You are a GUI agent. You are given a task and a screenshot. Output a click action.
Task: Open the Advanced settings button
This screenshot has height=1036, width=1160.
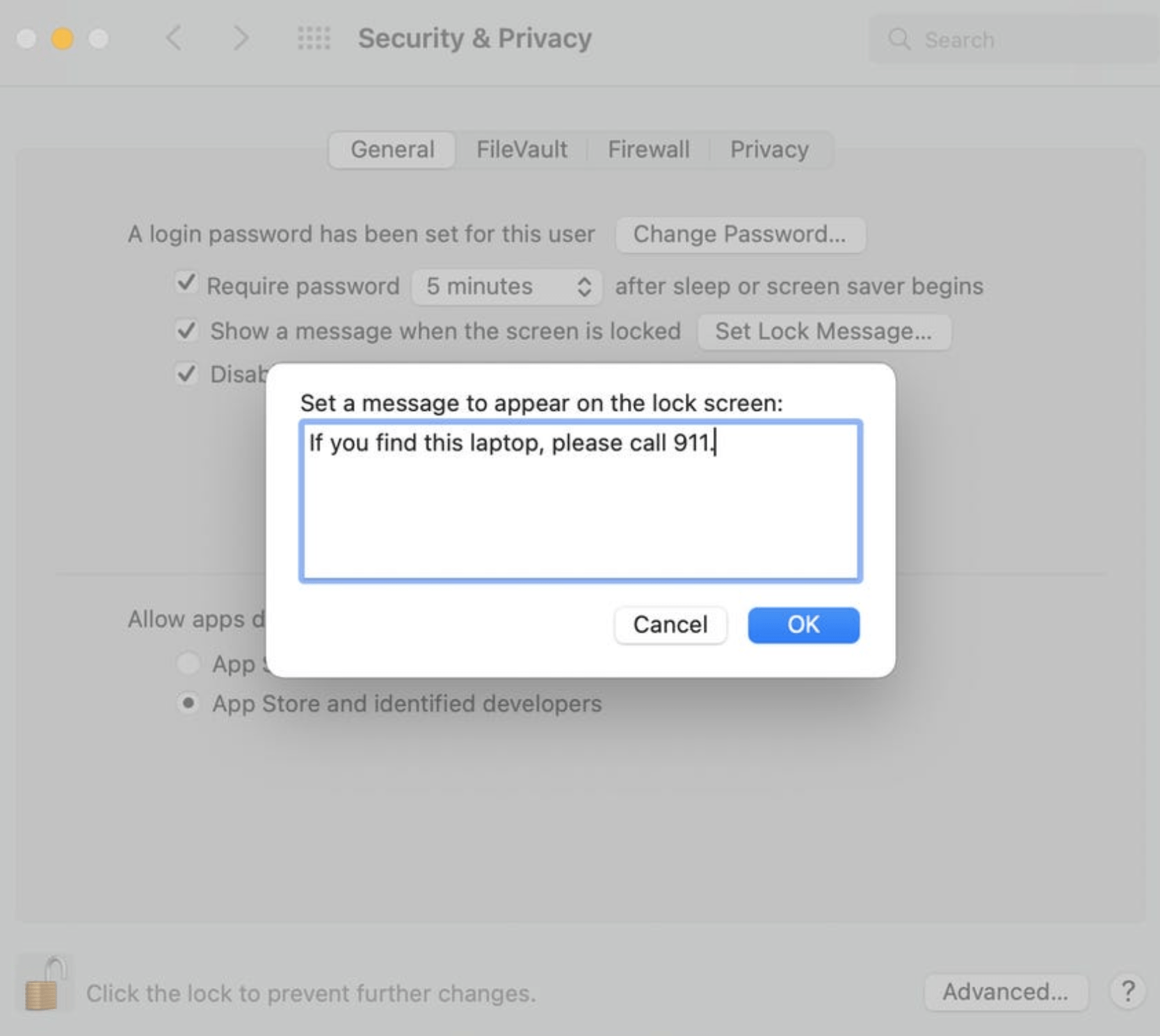tap(1005, 992)
